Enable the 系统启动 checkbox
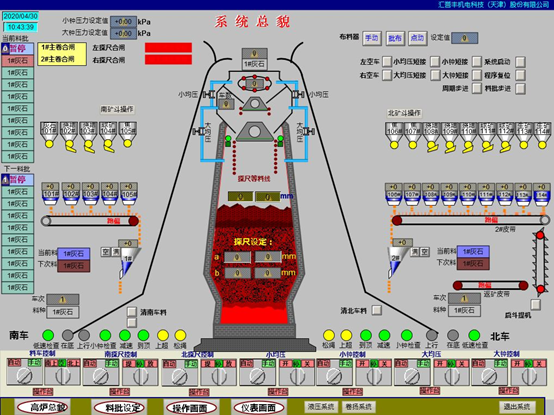This screenshot has width=554, height=415. pyautogui.click(x=520, y=62)
